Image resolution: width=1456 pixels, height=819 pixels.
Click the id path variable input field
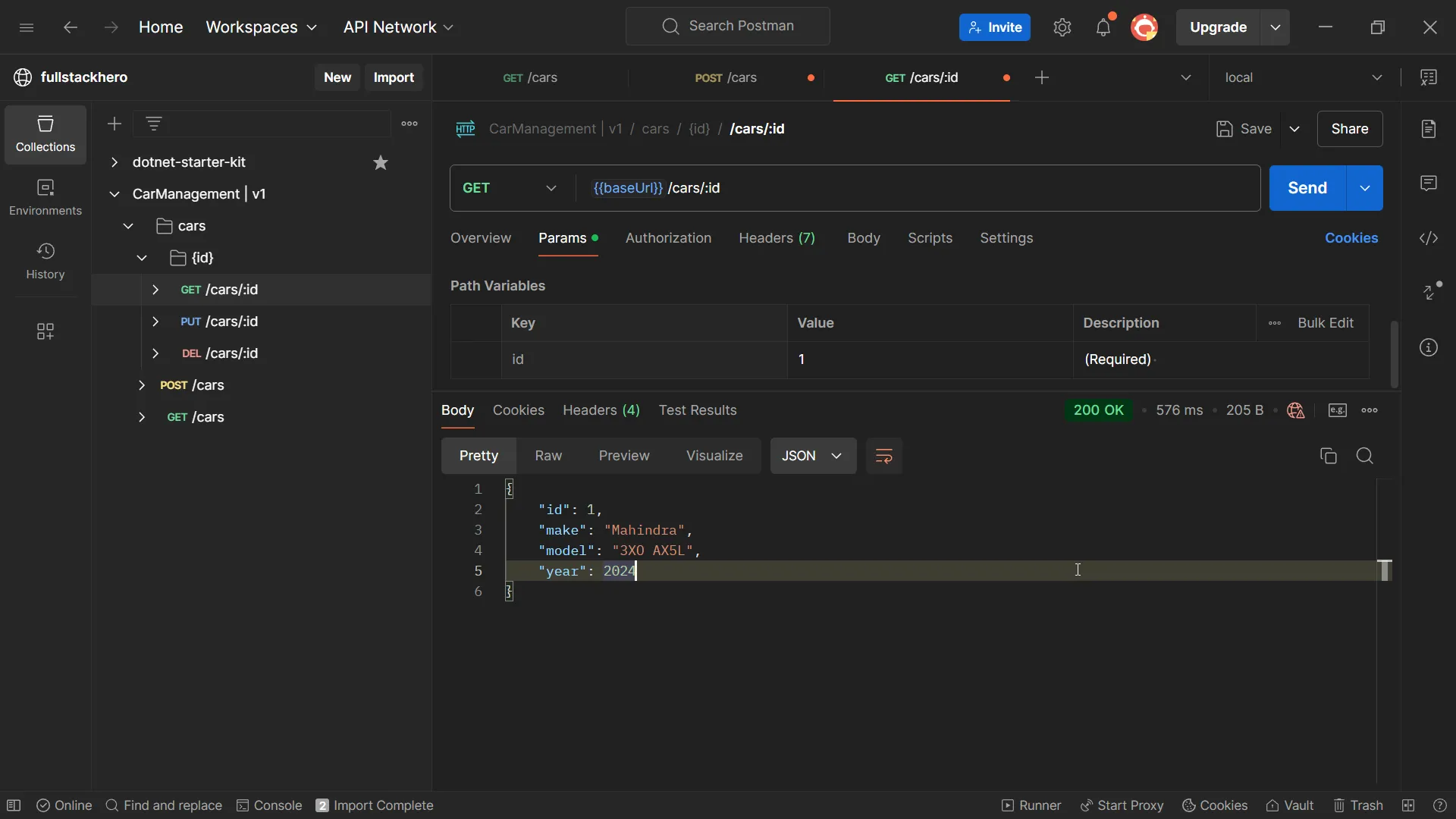930,358
